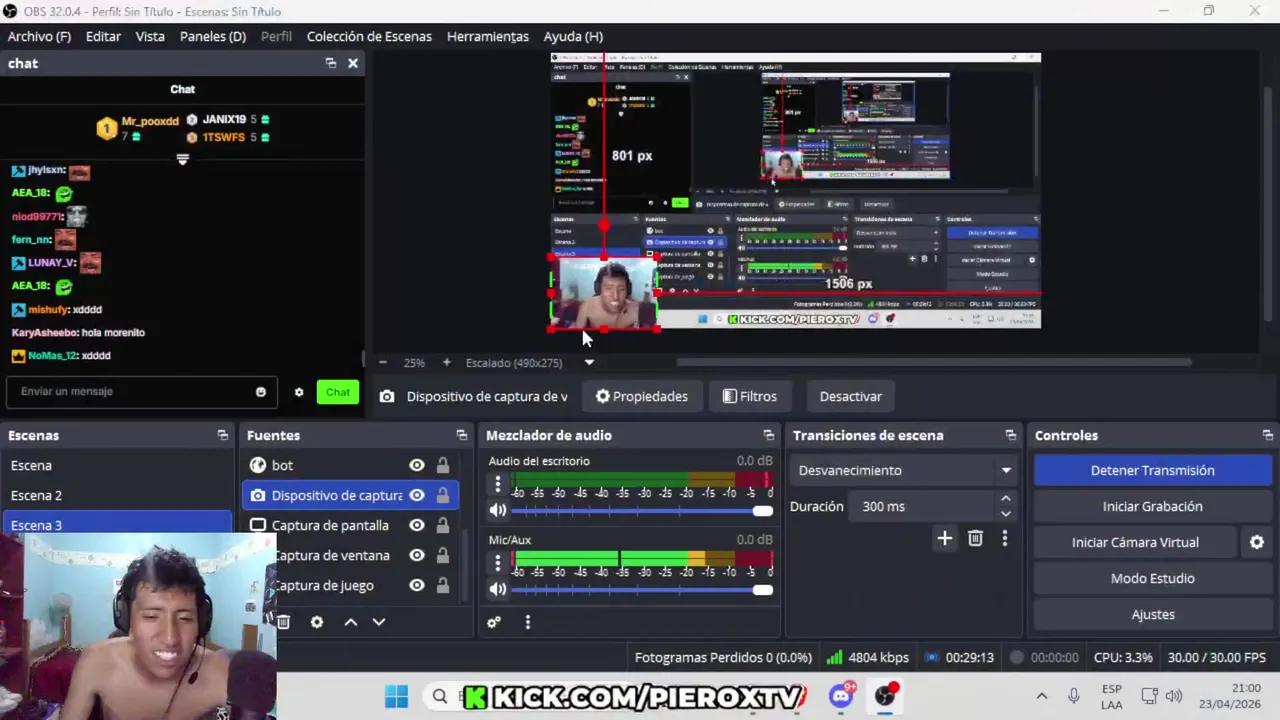
Task: Undock the Transiciones de escena panel
Action: 1010,435
